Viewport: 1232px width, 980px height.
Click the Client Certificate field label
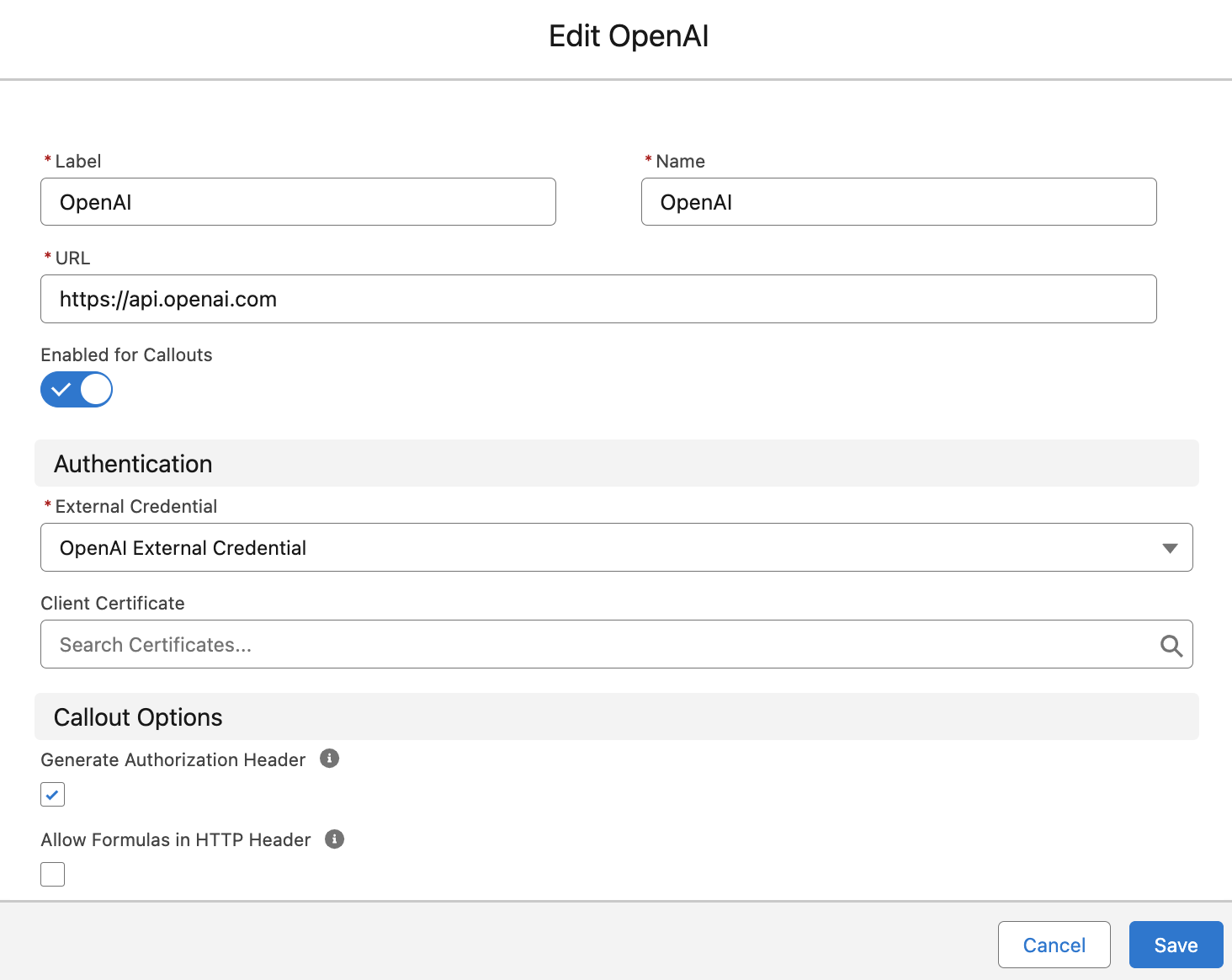pos(113,604)
